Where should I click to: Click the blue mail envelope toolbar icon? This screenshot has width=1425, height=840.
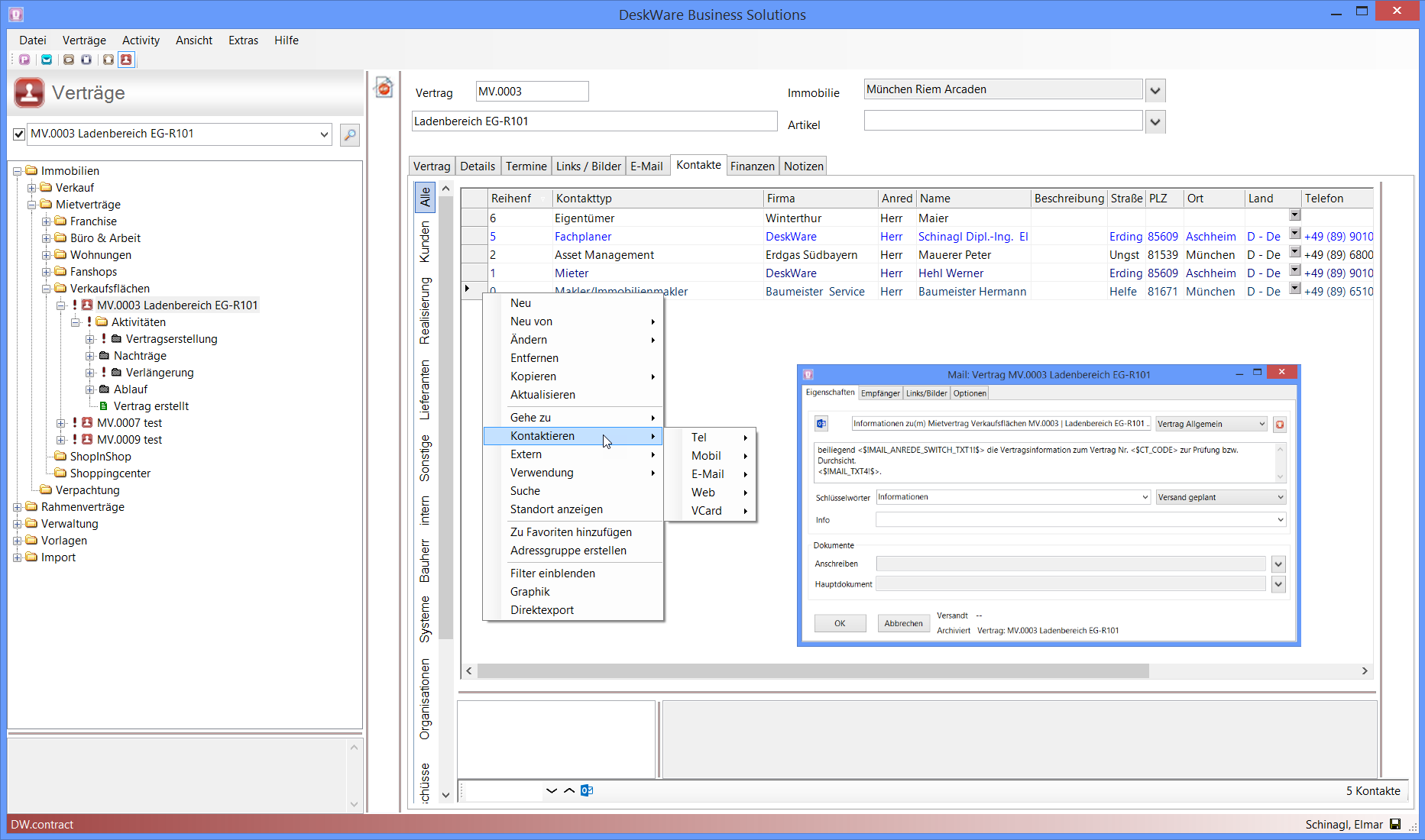47,60
